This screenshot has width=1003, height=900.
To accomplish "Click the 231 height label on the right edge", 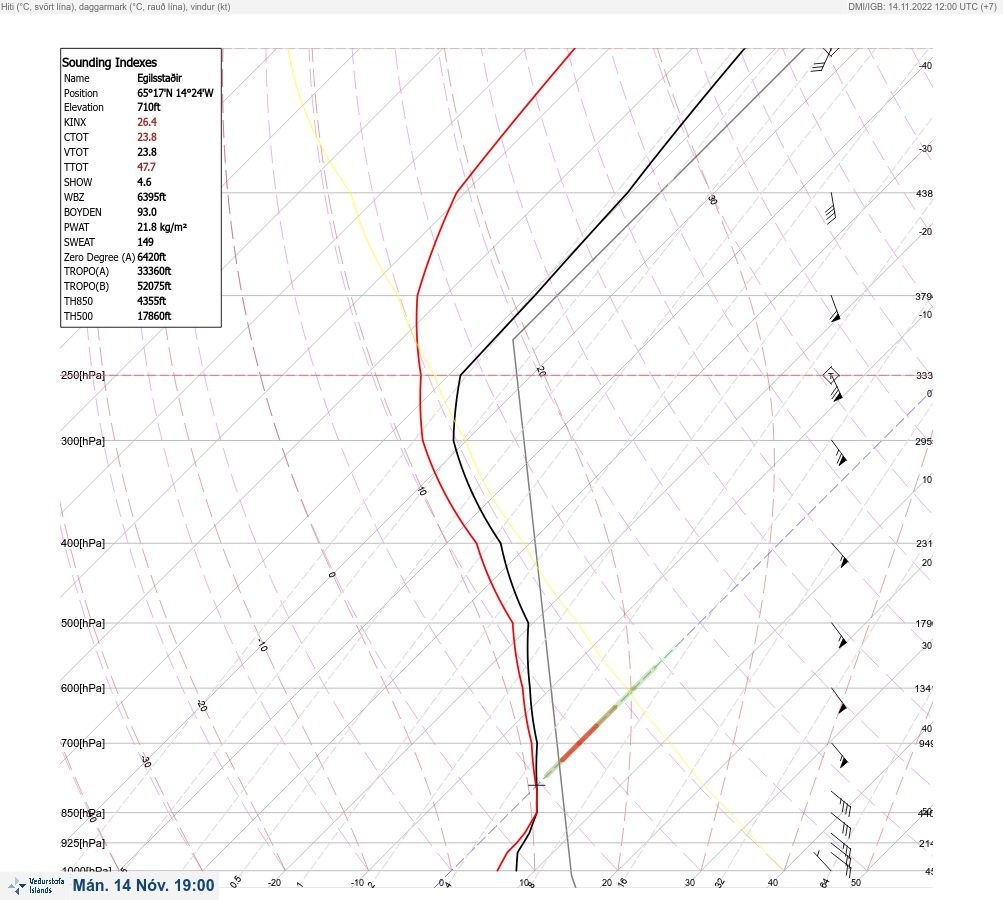I will coord(924,544).
